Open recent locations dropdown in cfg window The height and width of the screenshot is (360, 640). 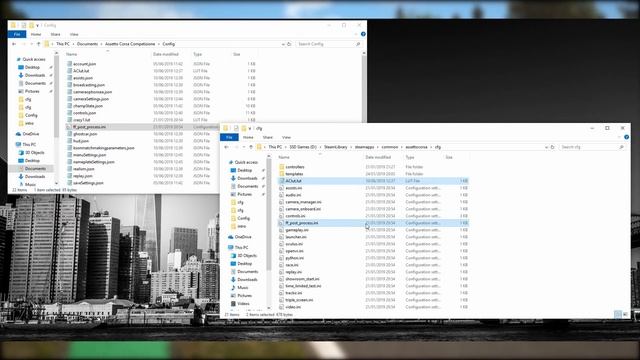(244, 147)
